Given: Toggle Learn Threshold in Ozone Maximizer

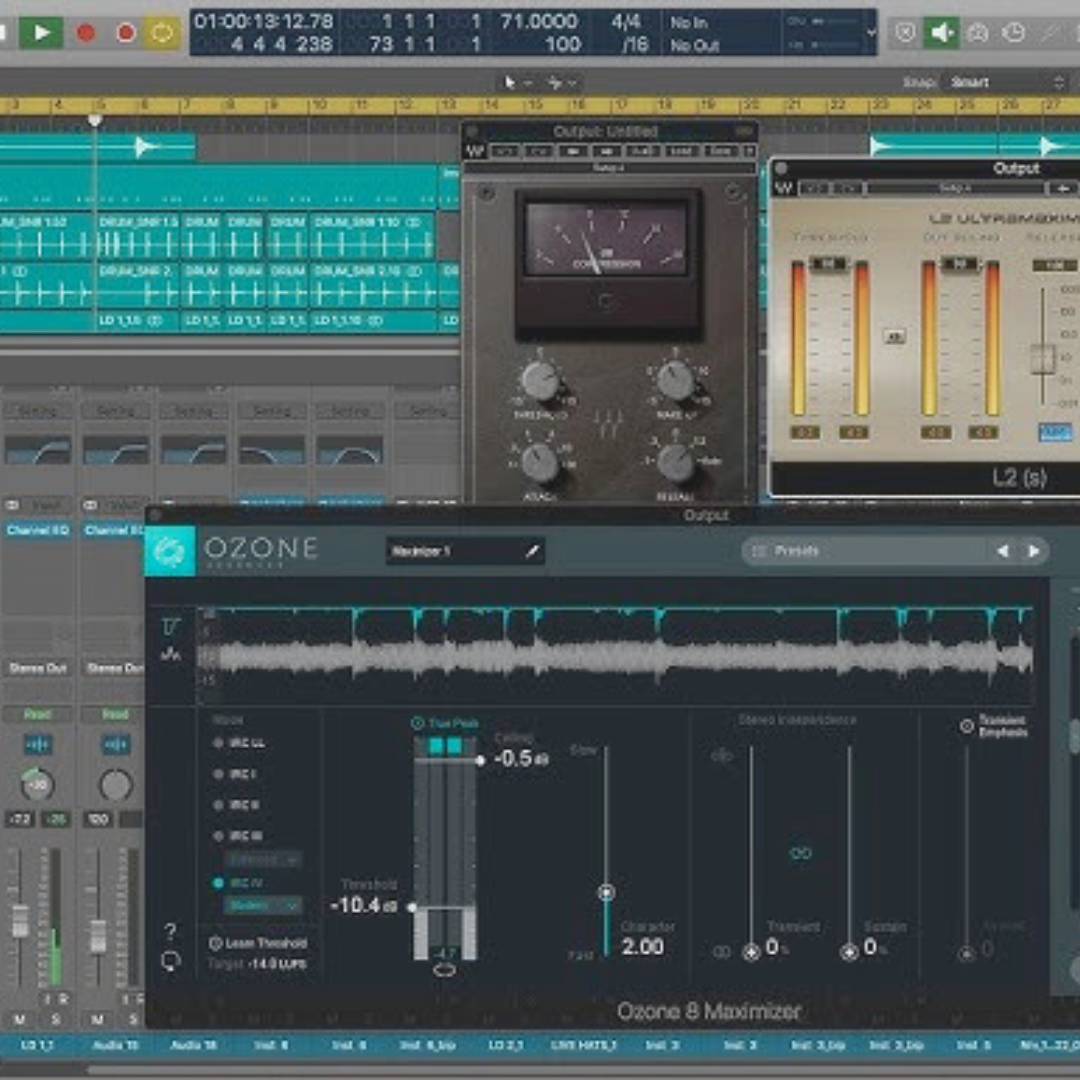Looking at the screenshot, I should tap(215, 943).
